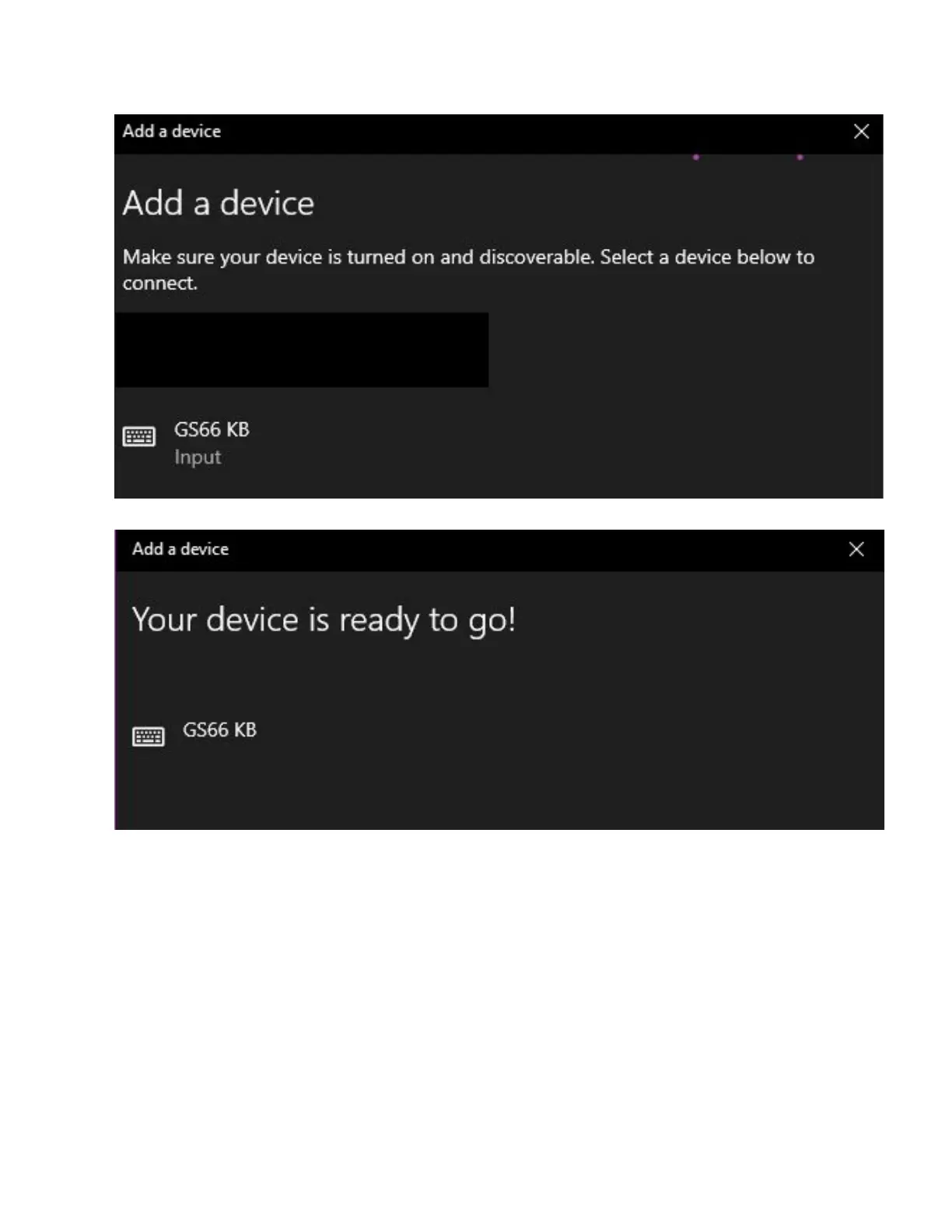Click empty title bar area left of upper close X
This screenshot has height=1232, width=952.
(537, 131)
